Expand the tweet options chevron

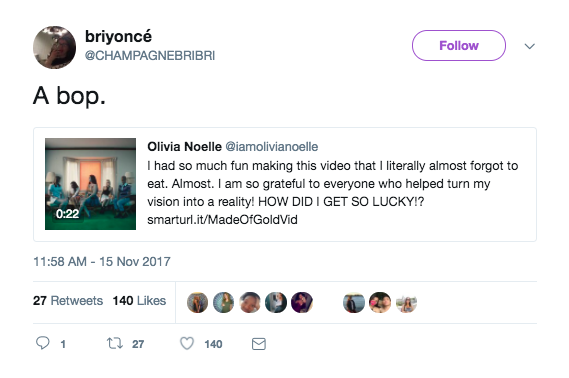[529, 46]
